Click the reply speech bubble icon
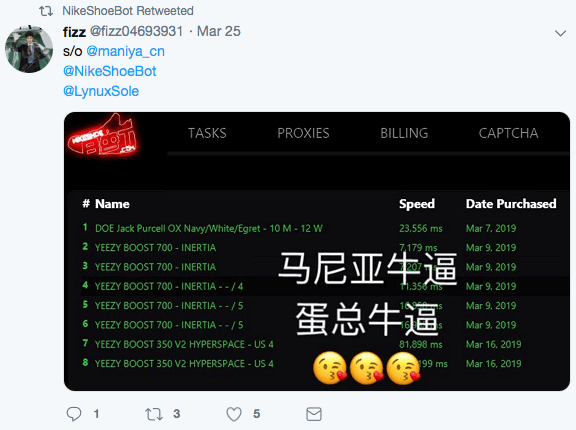This screenshot has width=576, height=430. tap(74, 414)
